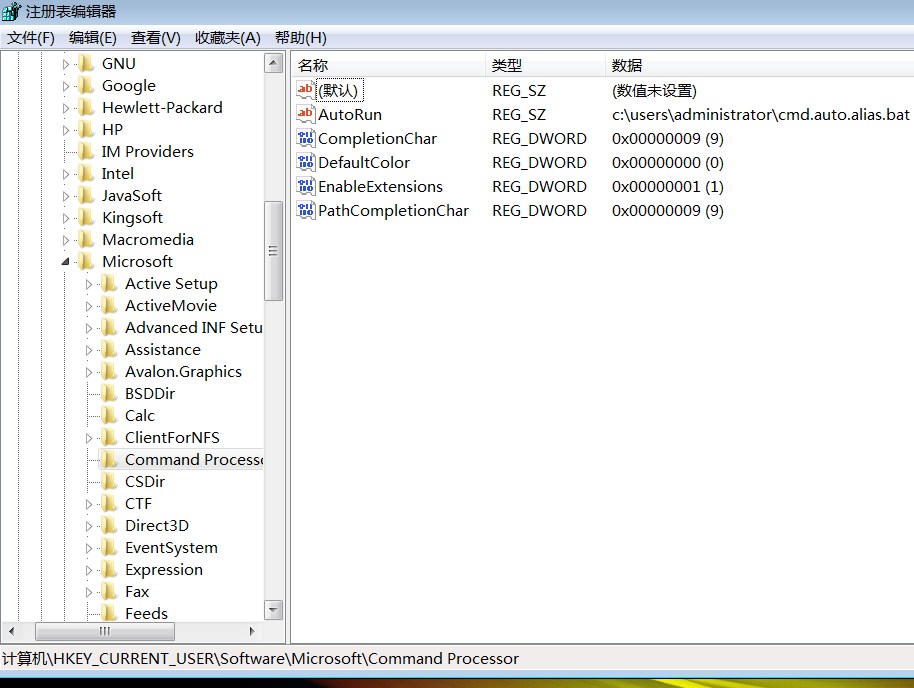
Task: Click the IM Providers folder icon
Action: tap(86, 152)
